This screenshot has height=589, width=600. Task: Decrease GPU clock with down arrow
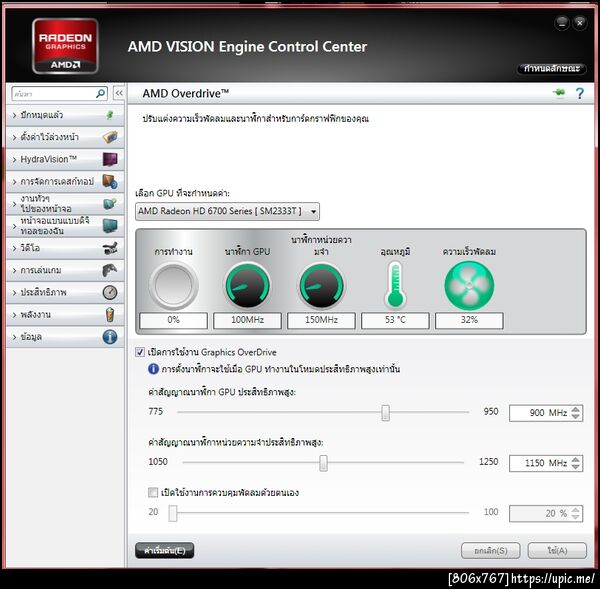pos(576,417)
